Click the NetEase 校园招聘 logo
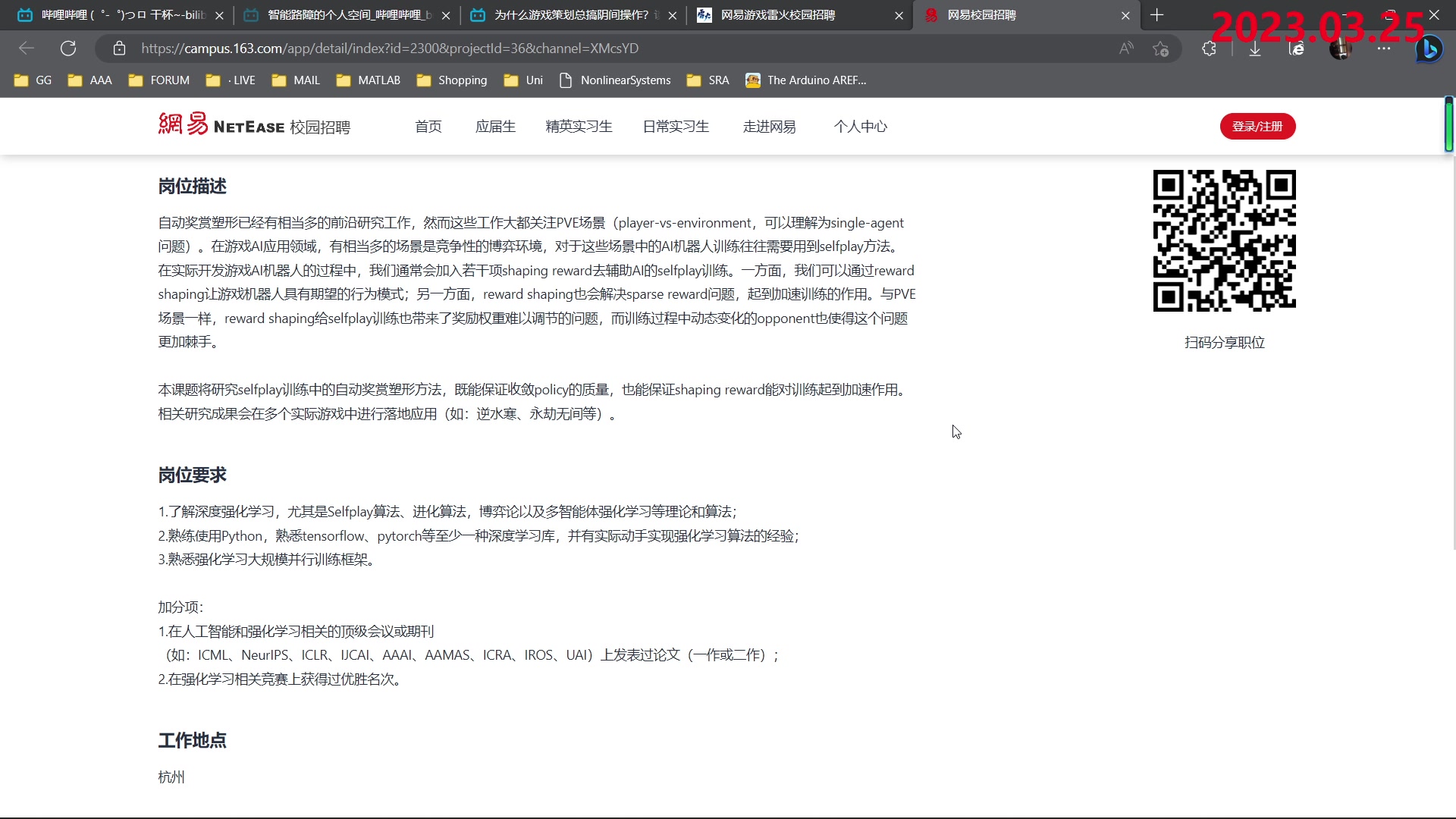1456x819 pixels. coord(254,125)
